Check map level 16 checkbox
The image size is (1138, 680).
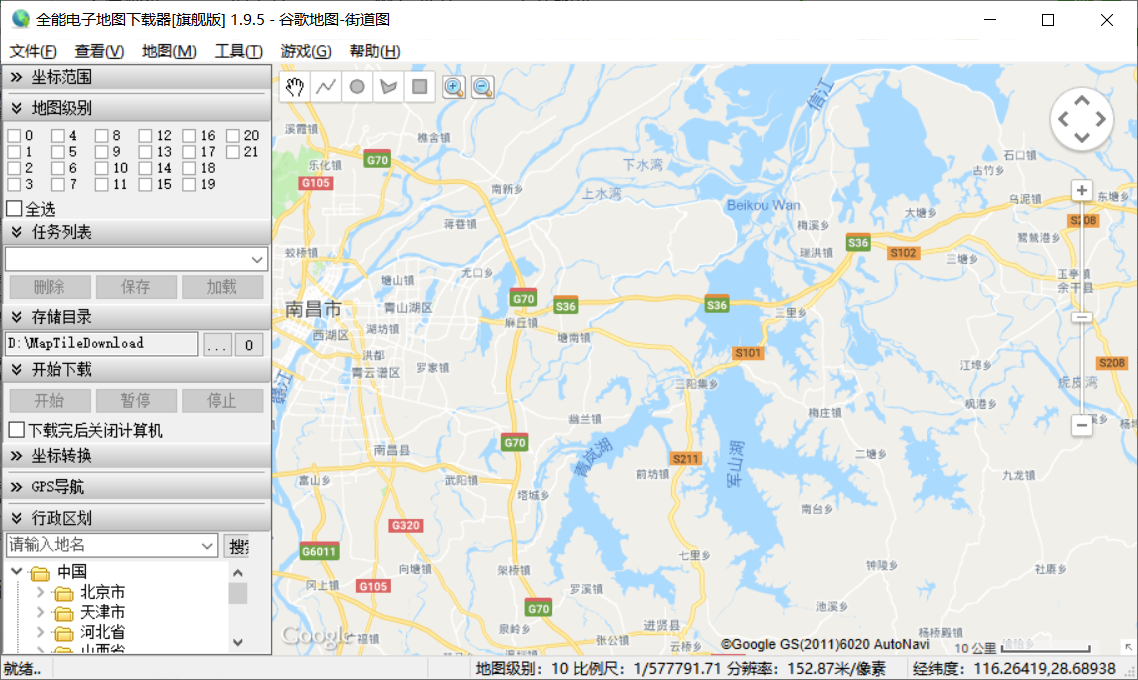(189, 136)
